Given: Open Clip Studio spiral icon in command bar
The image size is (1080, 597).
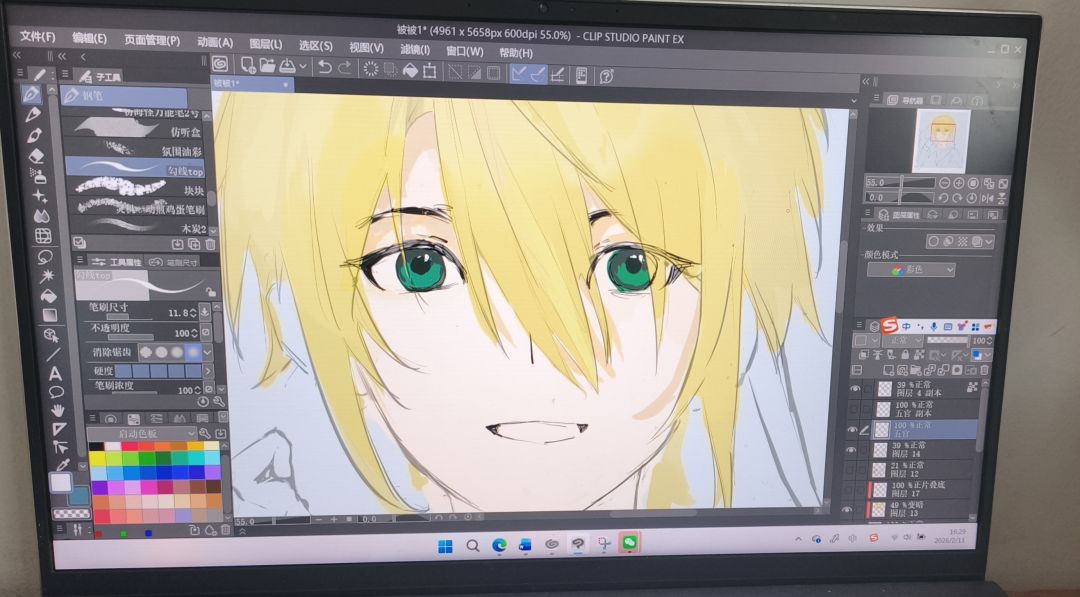Looking at the screenshot, I should pos(220,63).
